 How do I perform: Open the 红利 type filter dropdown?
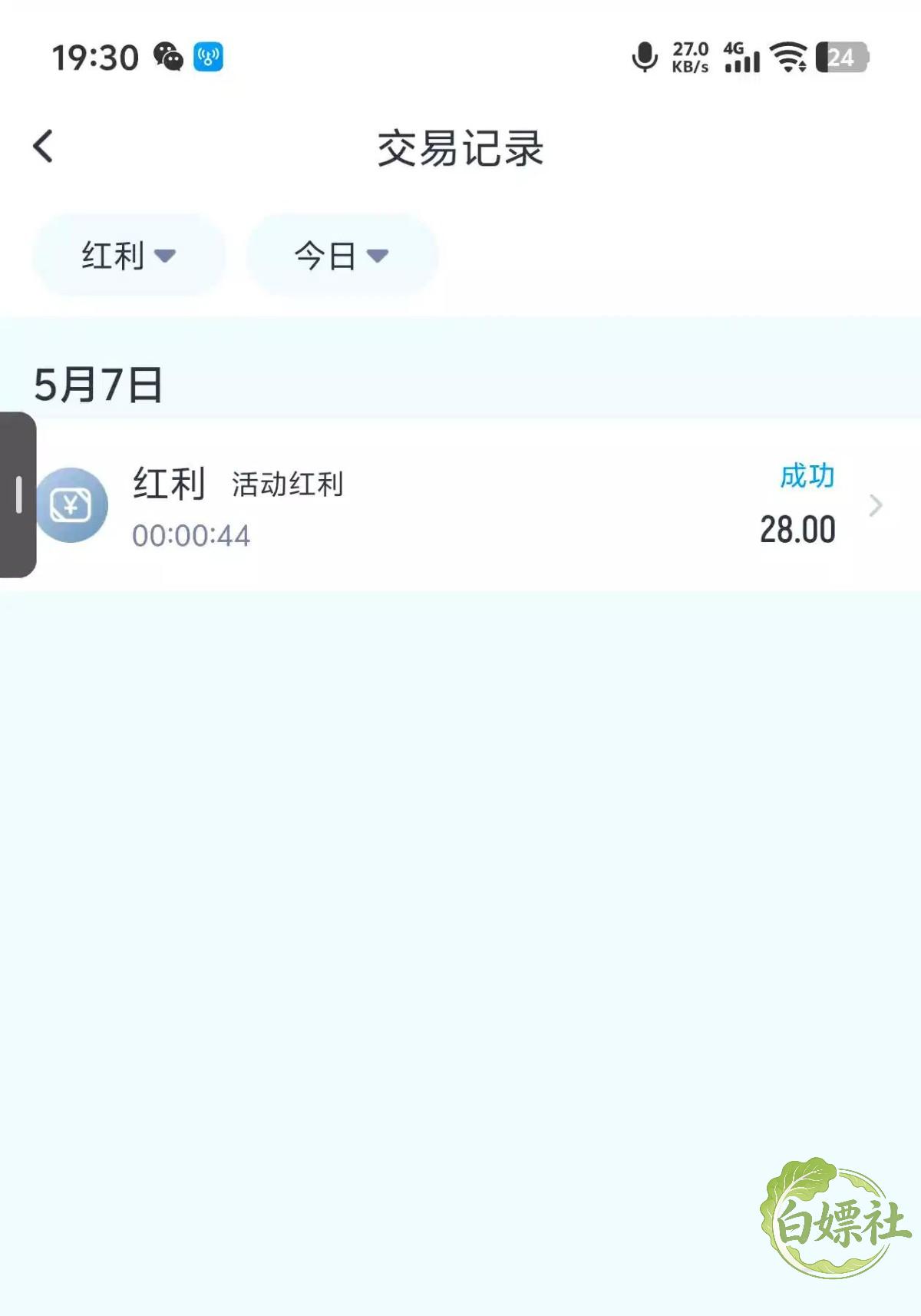(129, 255)
